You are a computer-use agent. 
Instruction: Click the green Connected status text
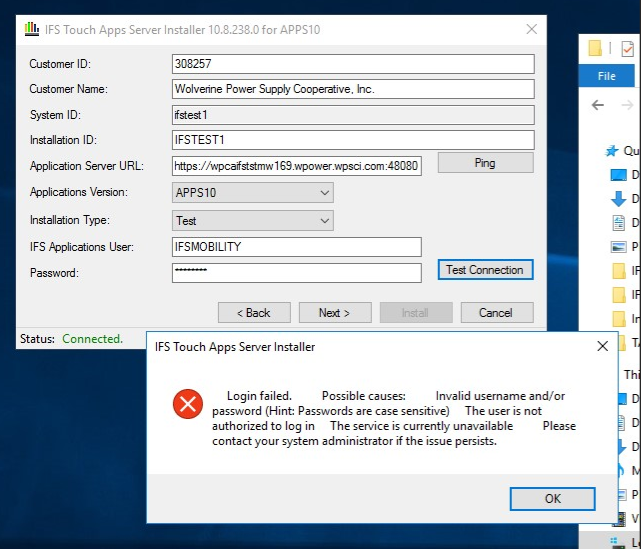[92, 339]
